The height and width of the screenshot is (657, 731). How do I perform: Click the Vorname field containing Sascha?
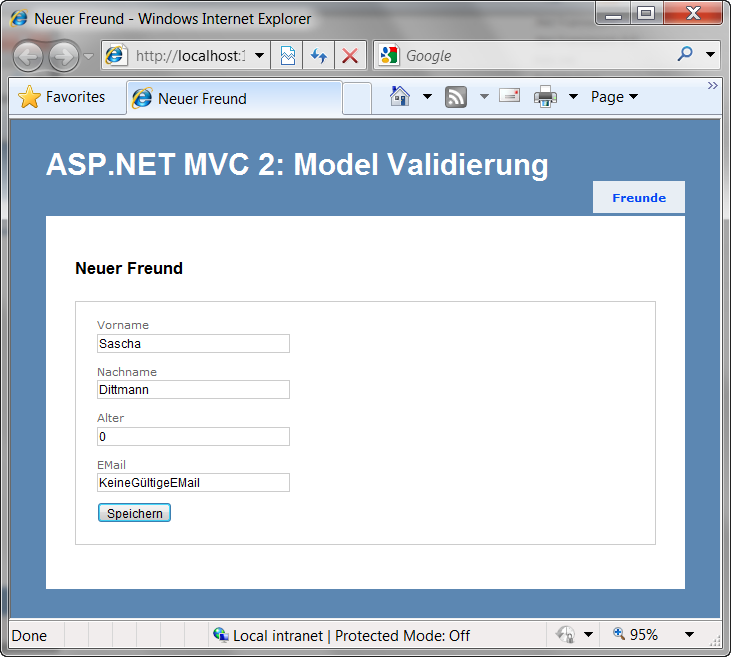point(193,343)
